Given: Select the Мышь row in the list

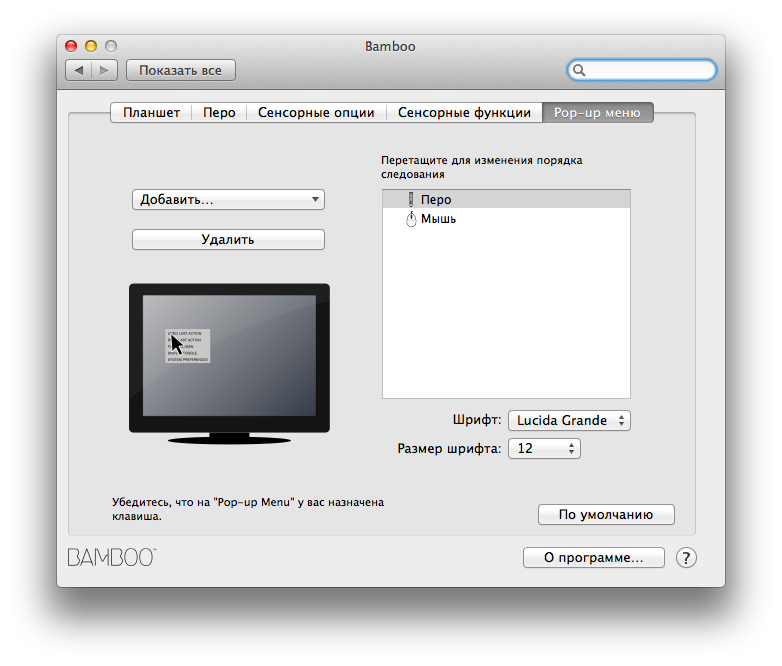Looking at the screenshot, I should [506, 219].
